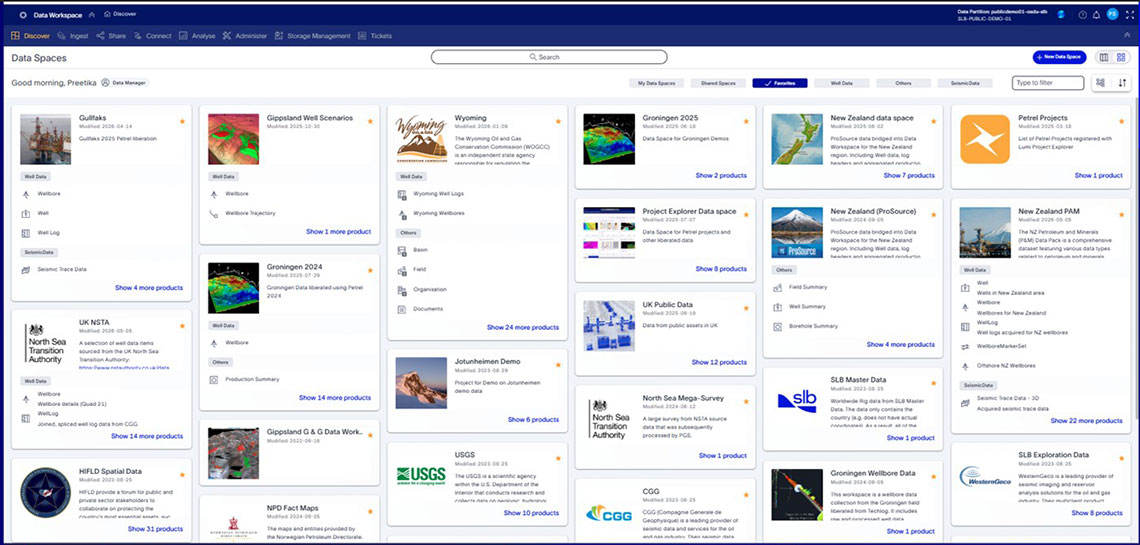Open the USGS logo thumbnail

pyautogui.click(x=421, y=476)
